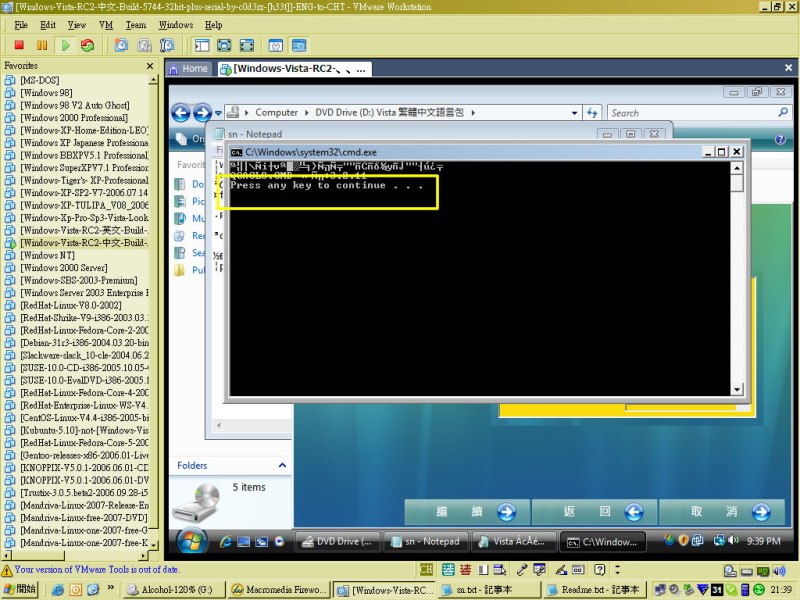Image resolution: width=800 pixels, height=600 pixels.
Task: Power off the VM with the red stop icon
Action: [x=19, y=45]
